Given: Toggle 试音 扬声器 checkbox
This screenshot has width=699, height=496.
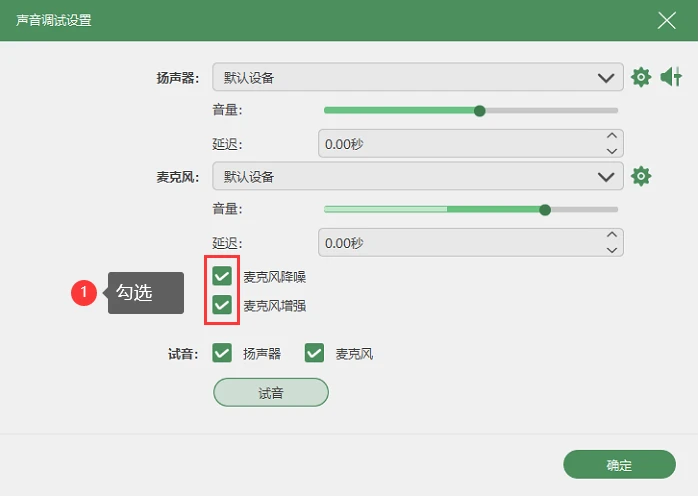Looking at the screenshot, I should [222, 353].
